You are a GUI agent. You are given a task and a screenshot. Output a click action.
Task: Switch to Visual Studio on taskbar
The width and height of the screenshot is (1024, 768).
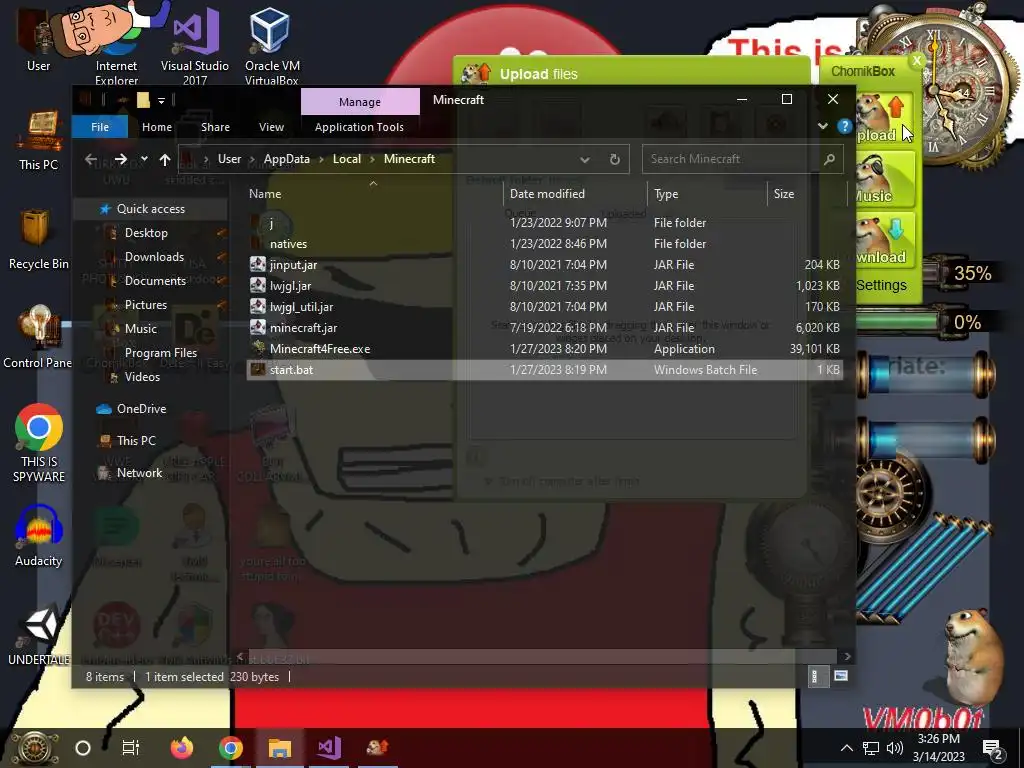328,748
